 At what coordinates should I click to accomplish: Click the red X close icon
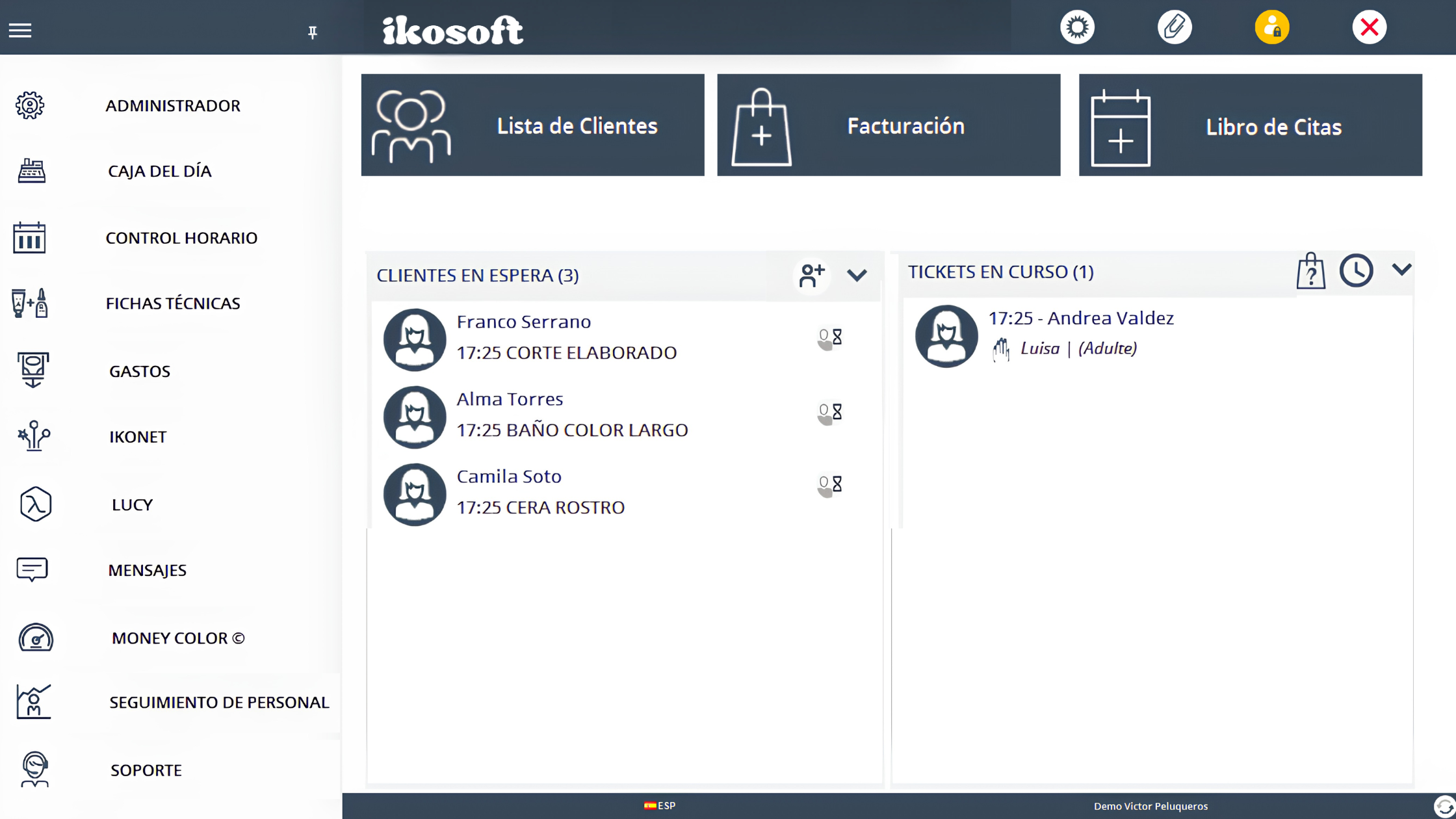pyautogui.click(x=1370, y=27)
